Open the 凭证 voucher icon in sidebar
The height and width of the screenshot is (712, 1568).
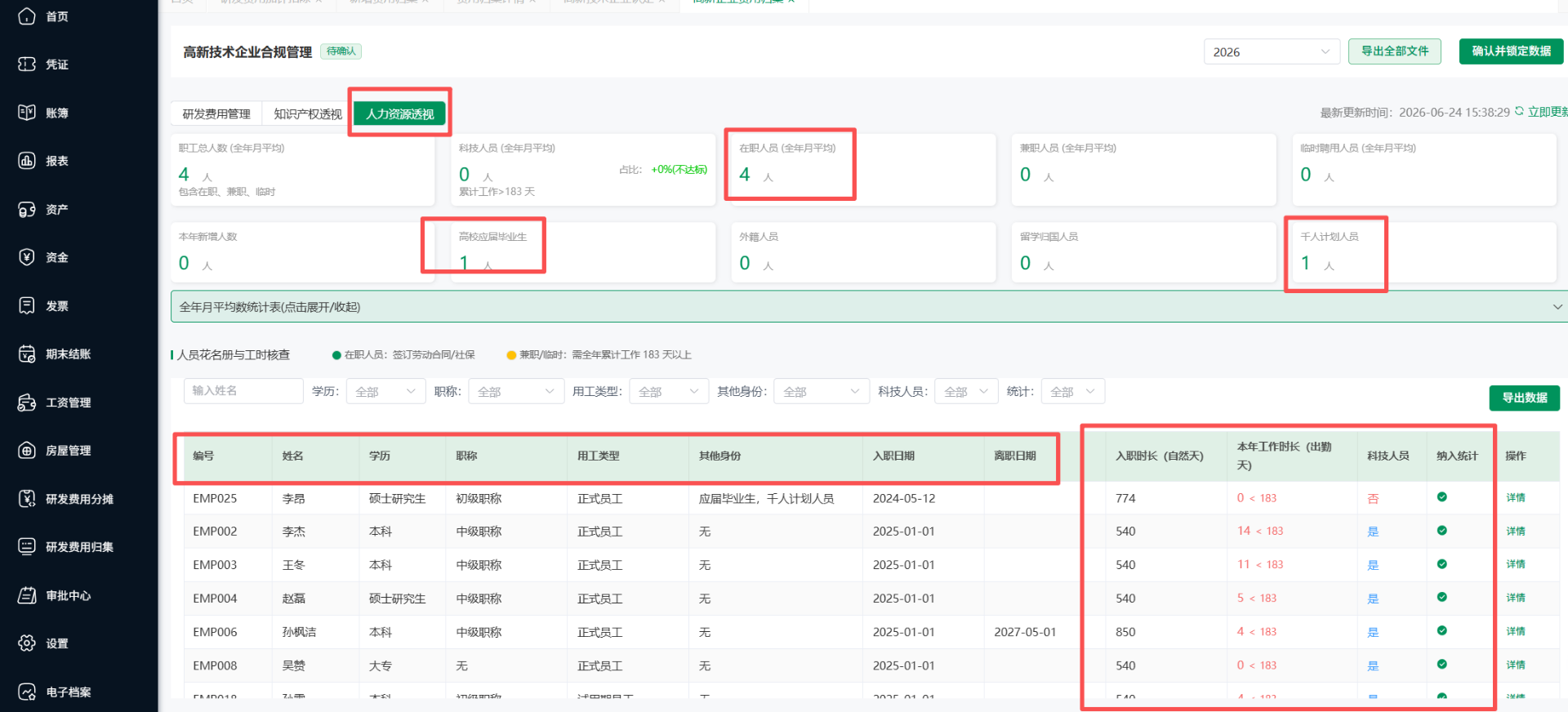pos(27,65)
